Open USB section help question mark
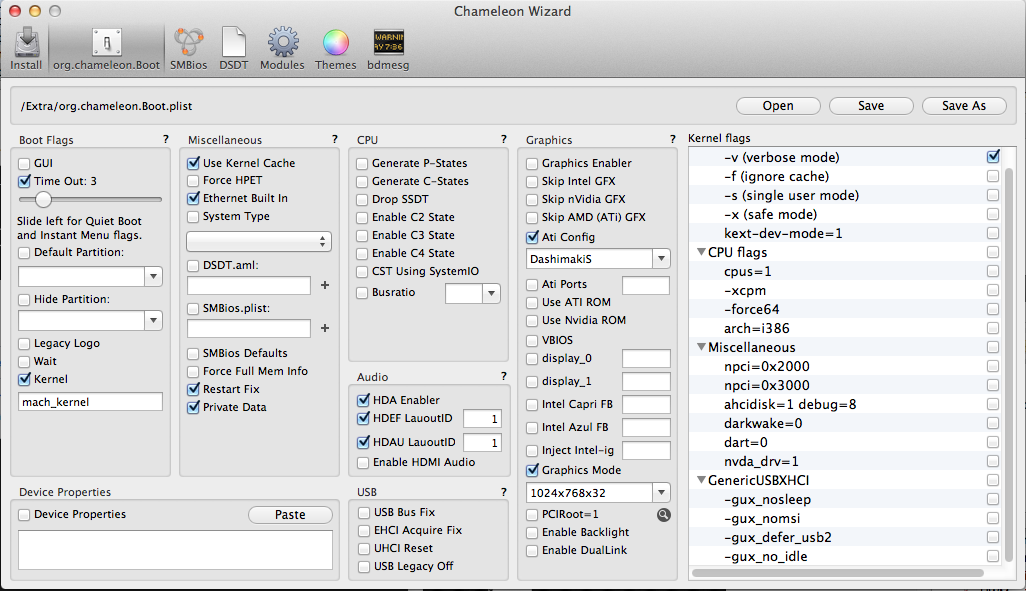This screenshot has height=591, width=1026. 503,492
